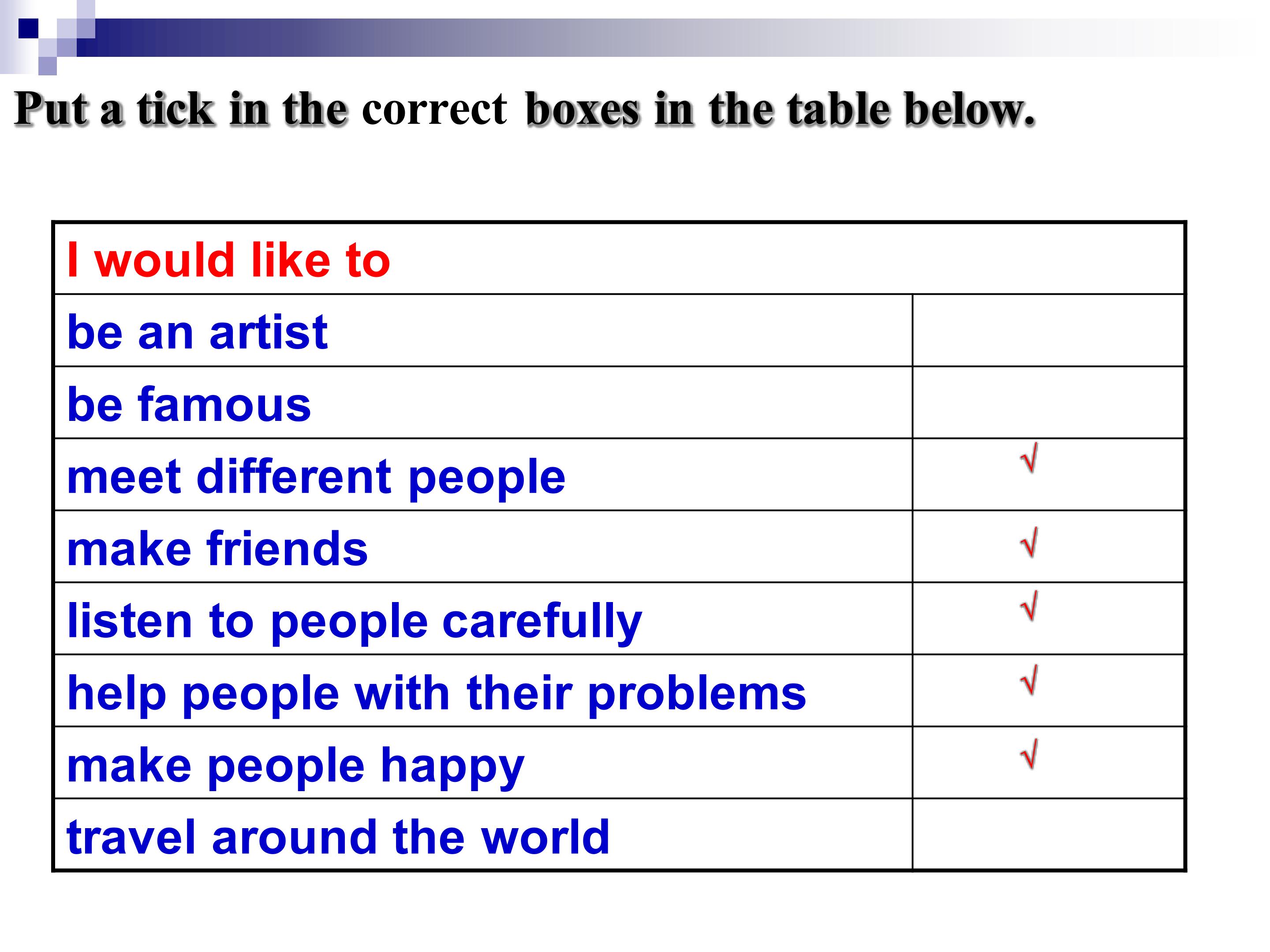This screenshot has width=1270, height=952.
Task: Click the text 'be an artist'
Action: tap(197, 332)
